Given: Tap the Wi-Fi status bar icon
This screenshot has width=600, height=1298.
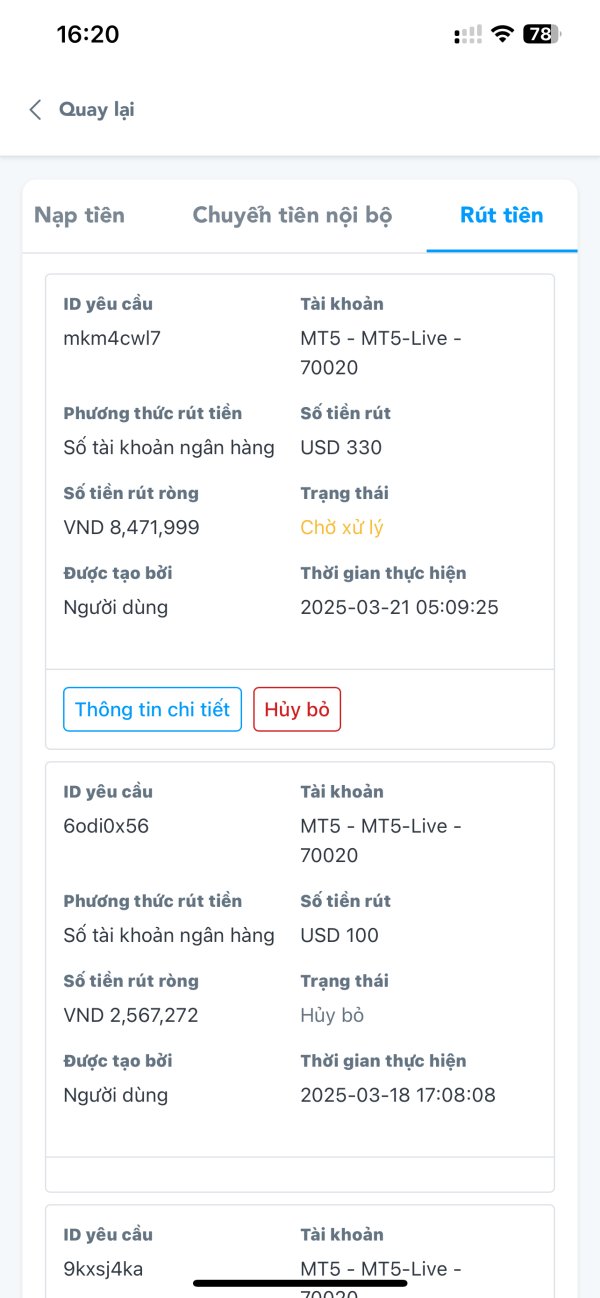Looking at the screenshot, I should 501,34.
